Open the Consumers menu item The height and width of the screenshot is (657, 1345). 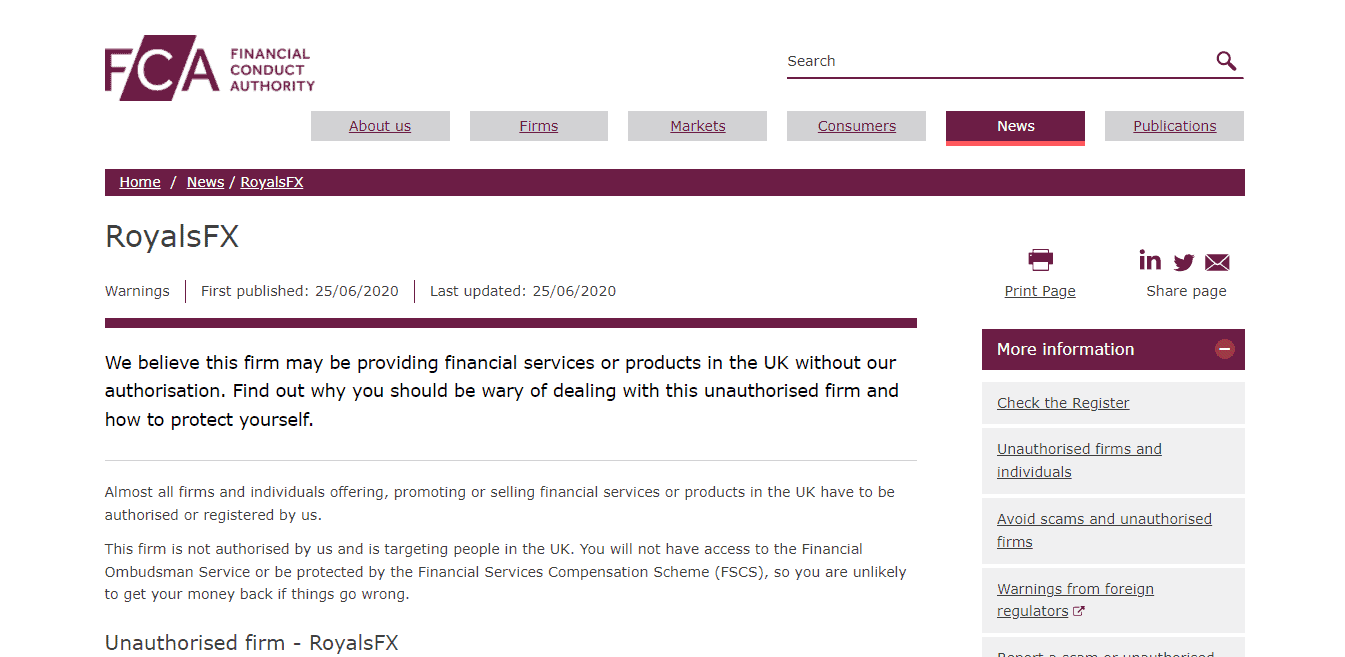pos(856,126)
